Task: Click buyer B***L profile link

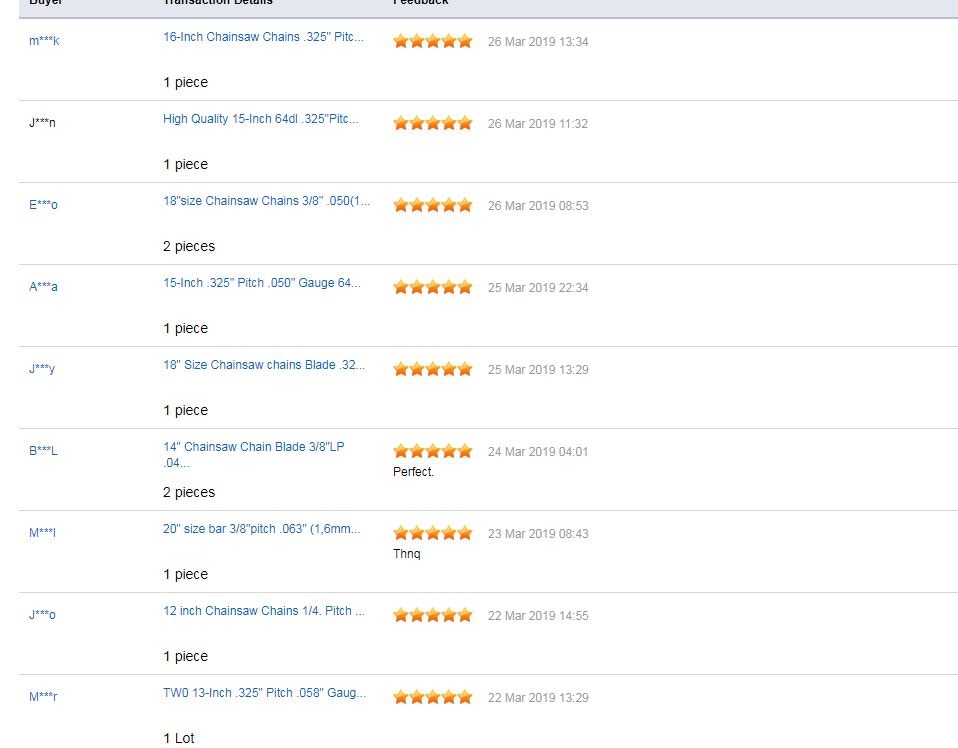Action: coord(43,451)
